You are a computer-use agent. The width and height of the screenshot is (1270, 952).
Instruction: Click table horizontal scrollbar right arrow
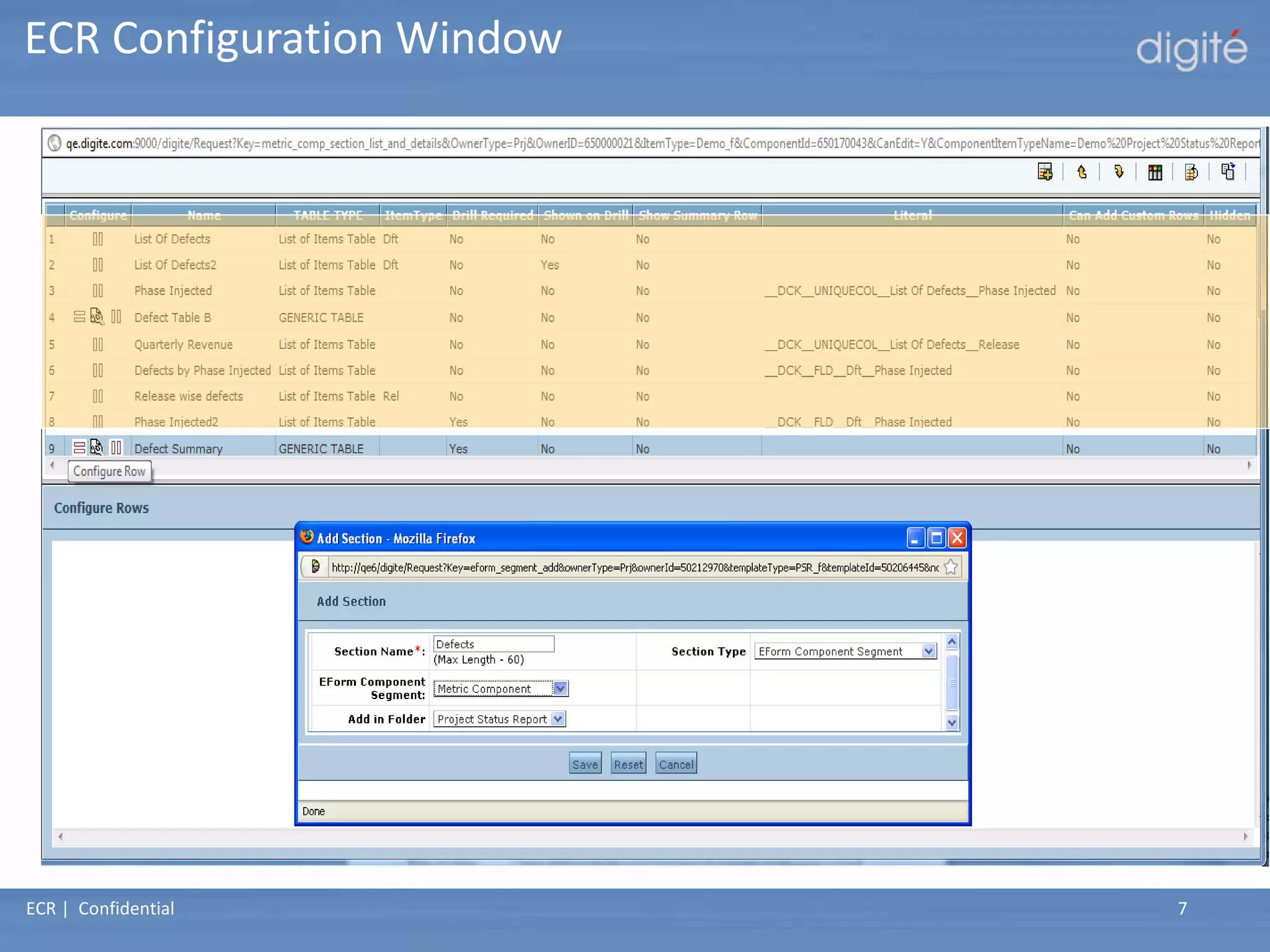pyautogui.click(x=1249, y=465)
